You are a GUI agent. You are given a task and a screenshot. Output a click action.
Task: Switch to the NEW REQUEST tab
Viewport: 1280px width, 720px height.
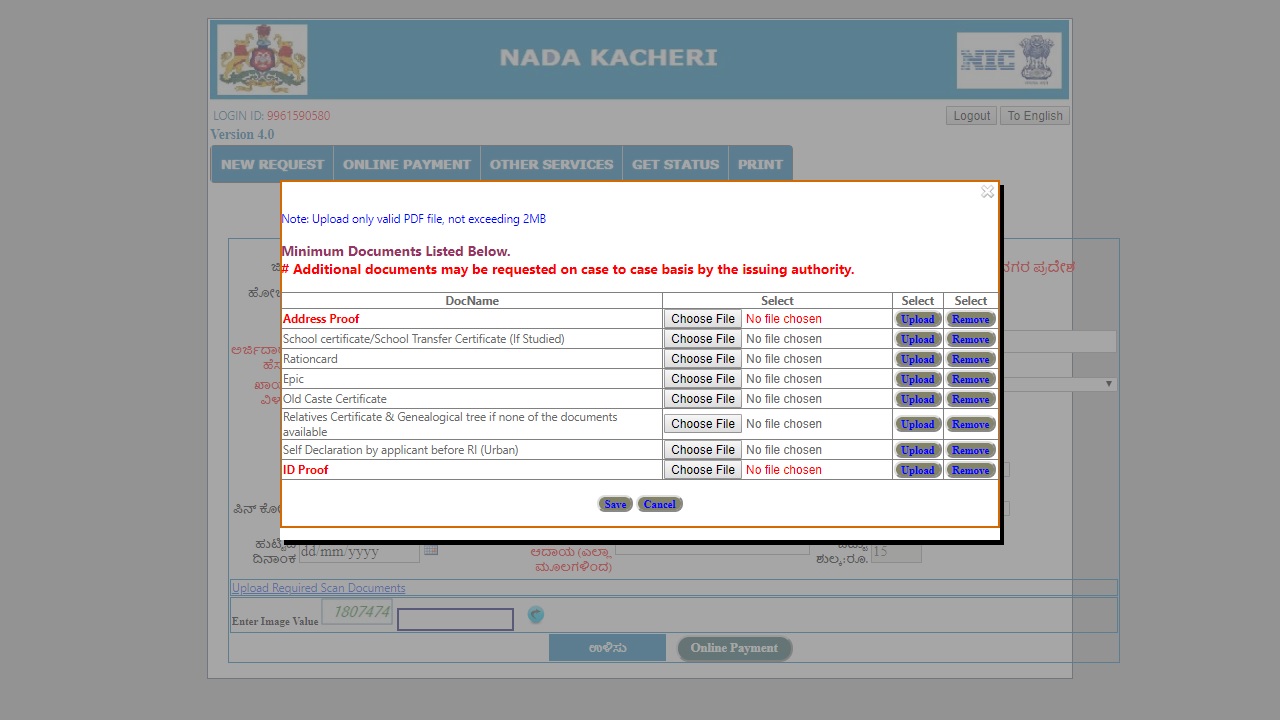tap(271, 163)
